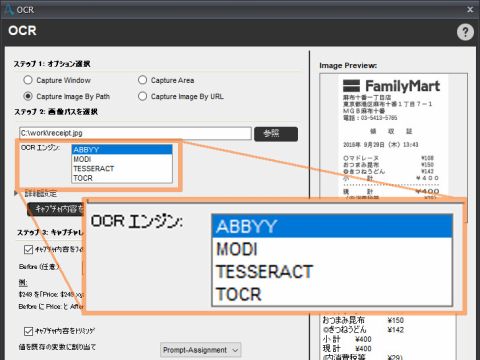Screen dimensions: 480x360
Task: Open the Prompt-Assignment dropdown
Action: (x=200, y=350)
